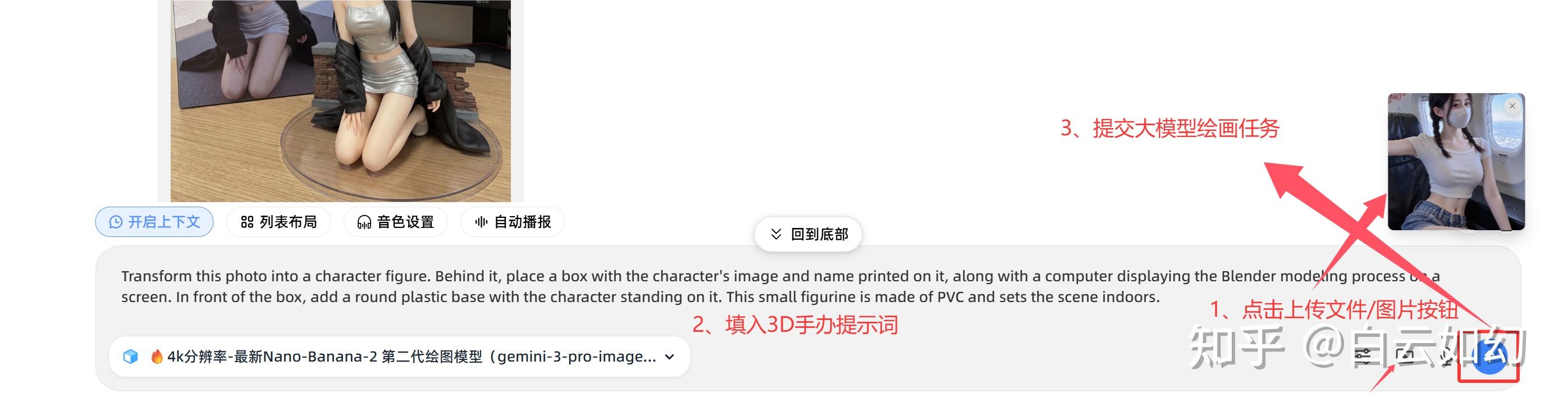Click the clock icon in 开启上下文
Image resolution: width=1568 pixels, height=411 pixels.
pos(116,222)
